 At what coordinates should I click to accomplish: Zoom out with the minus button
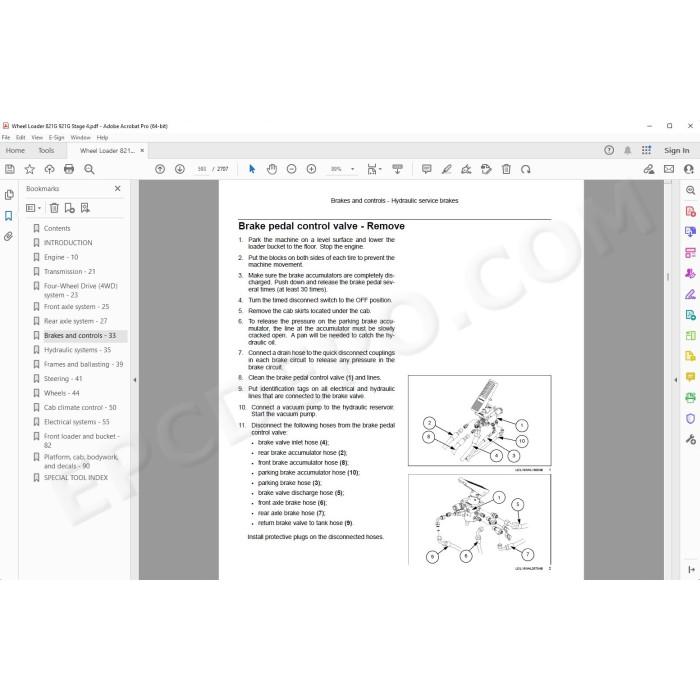click(292, 169)
